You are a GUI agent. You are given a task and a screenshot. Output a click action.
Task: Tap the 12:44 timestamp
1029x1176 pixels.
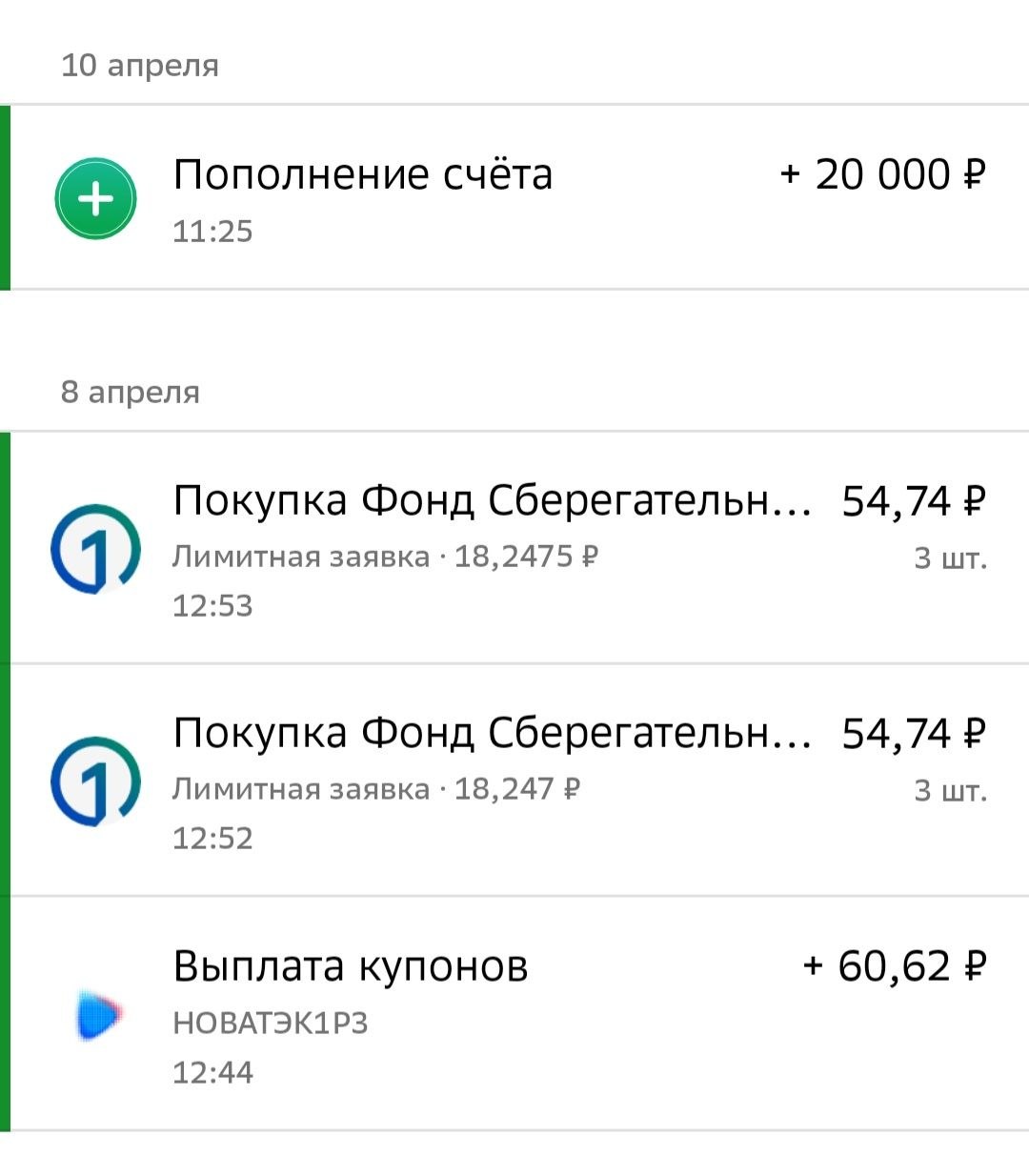point(212,1073)
